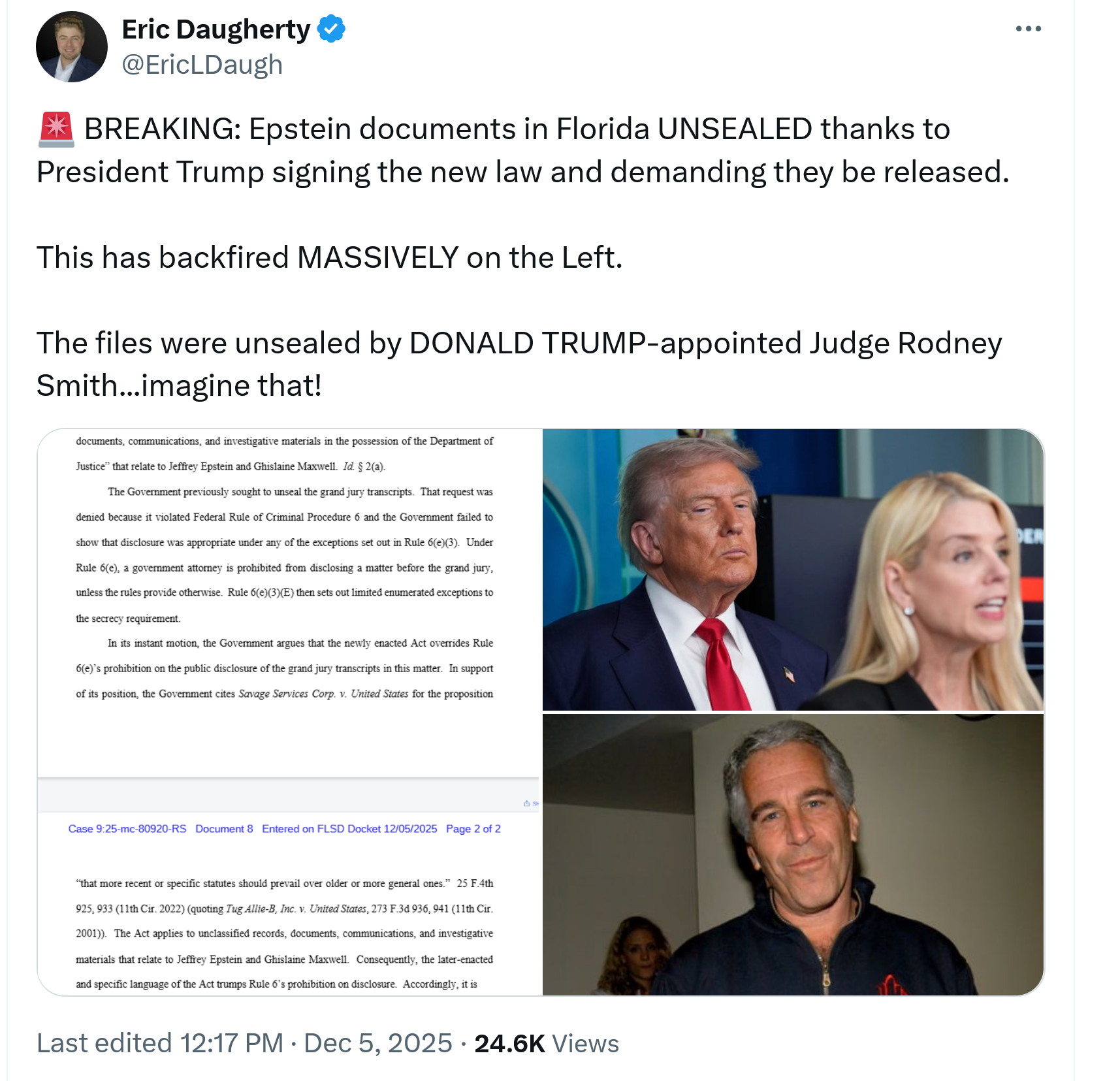Screen dimensions: 1120x1081
Task: Click the @EricLDaugh handle
Action: 202,65
